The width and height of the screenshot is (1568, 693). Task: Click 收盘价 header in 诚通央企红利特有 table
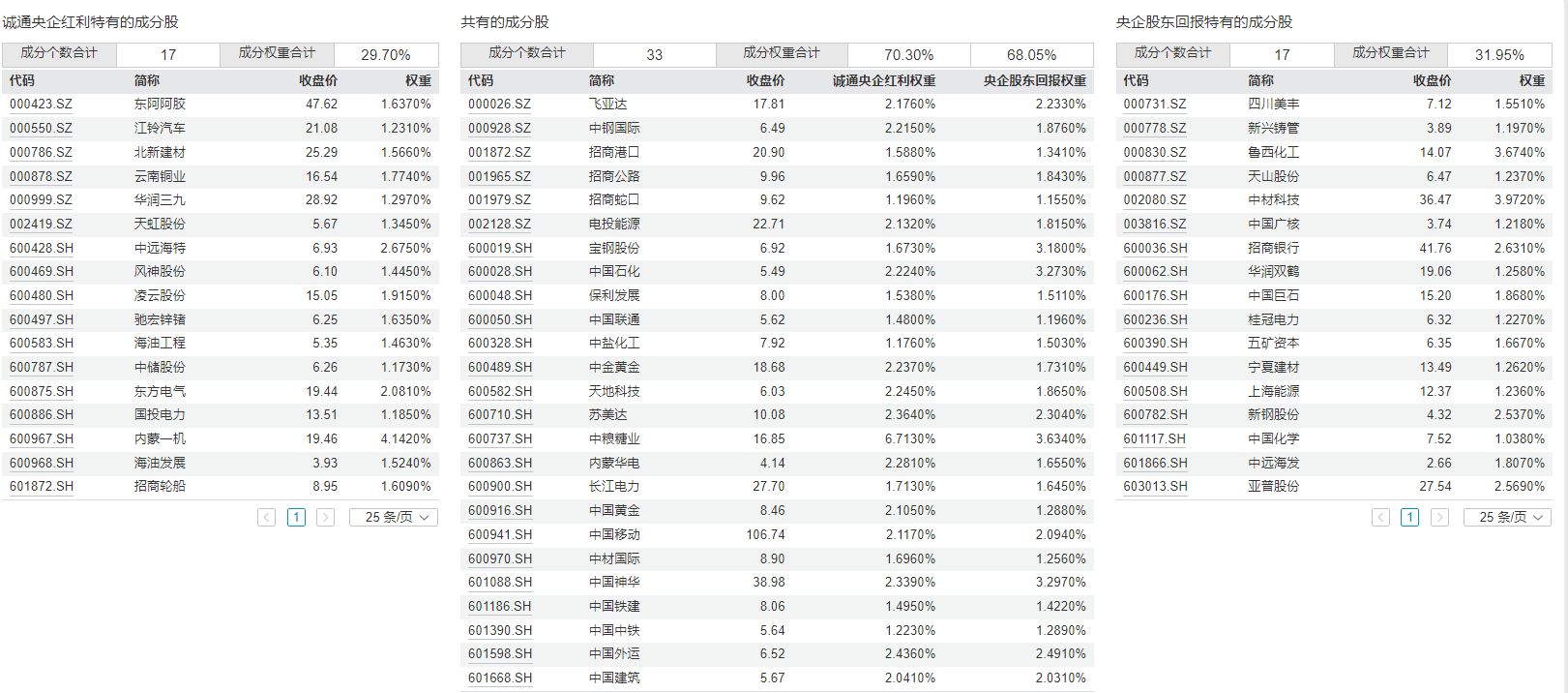(318, 80)
